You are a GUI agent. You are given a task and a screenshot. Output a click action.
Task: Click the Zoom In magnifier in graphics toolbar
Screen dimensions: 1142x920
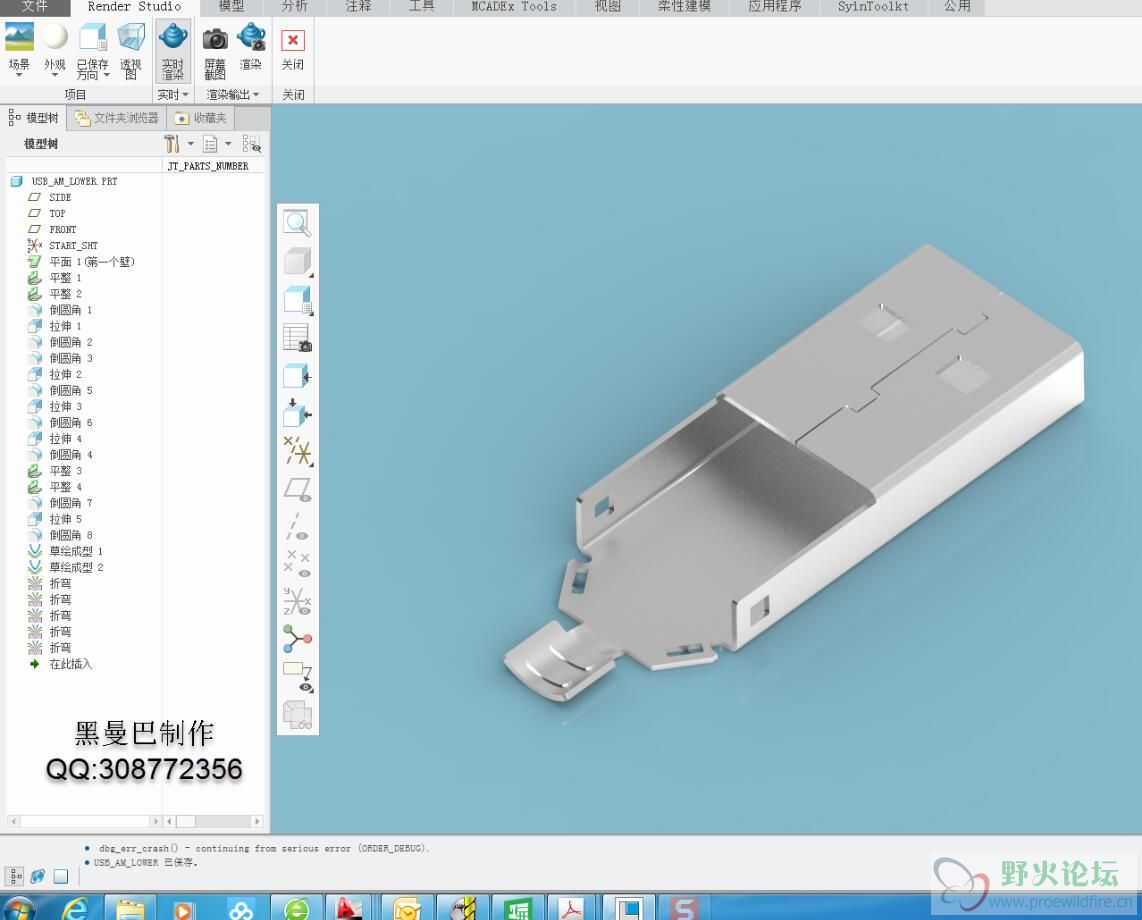(297, 223)
